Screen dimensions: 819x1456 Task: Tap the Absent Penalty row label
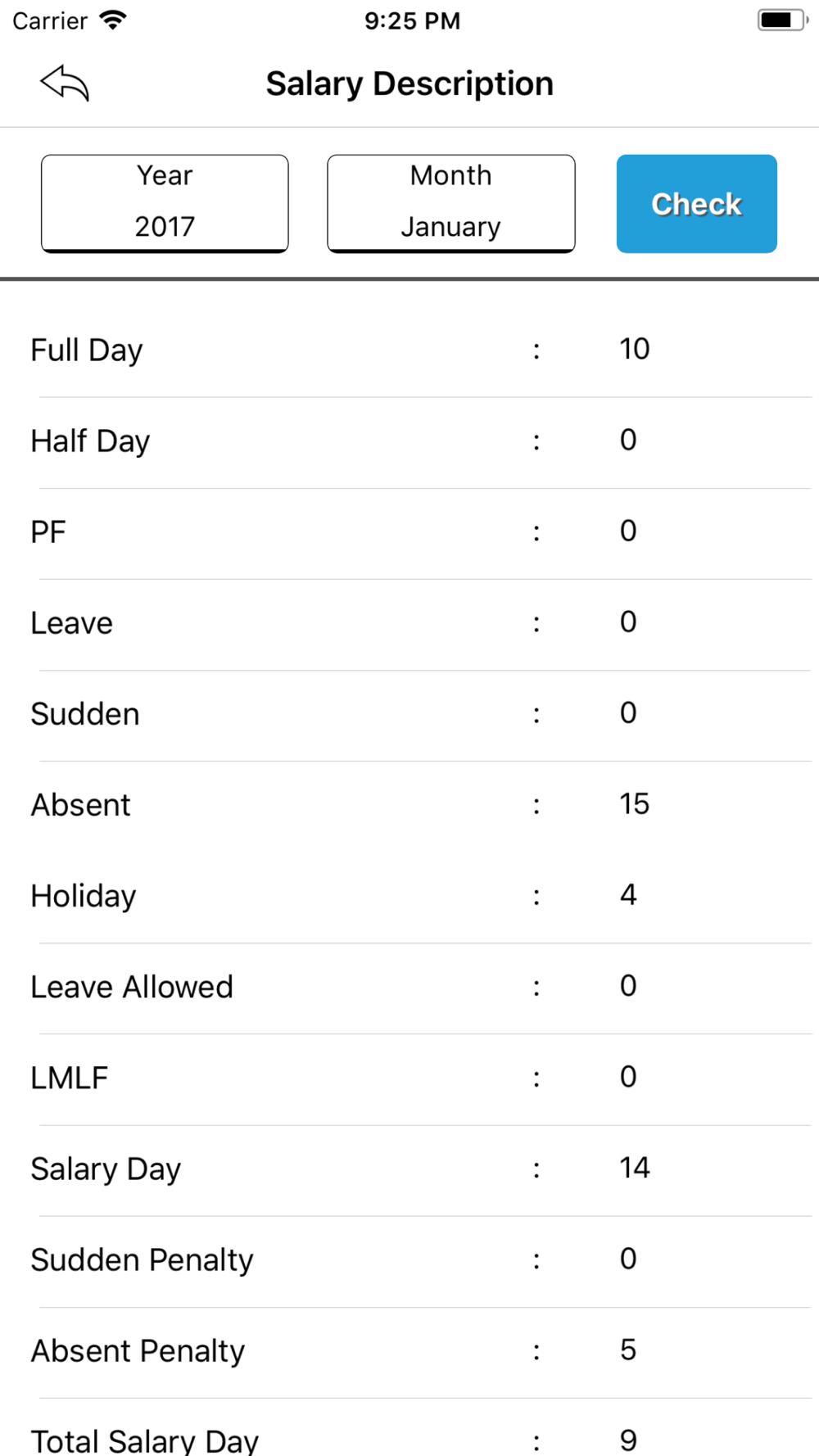click(138, 1350)
